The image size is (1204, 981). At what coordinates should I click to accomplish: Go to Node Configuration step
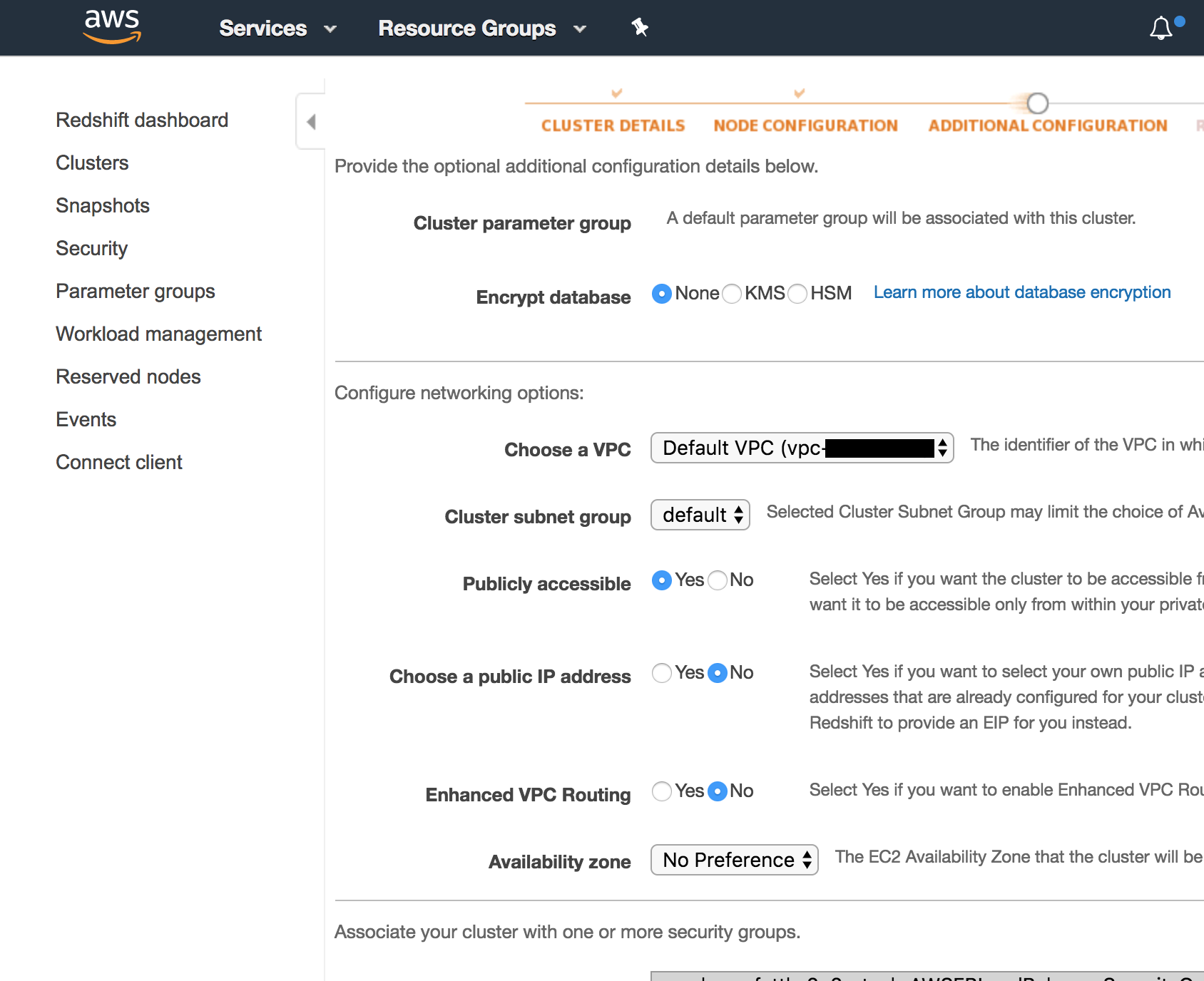pos(805,125)
